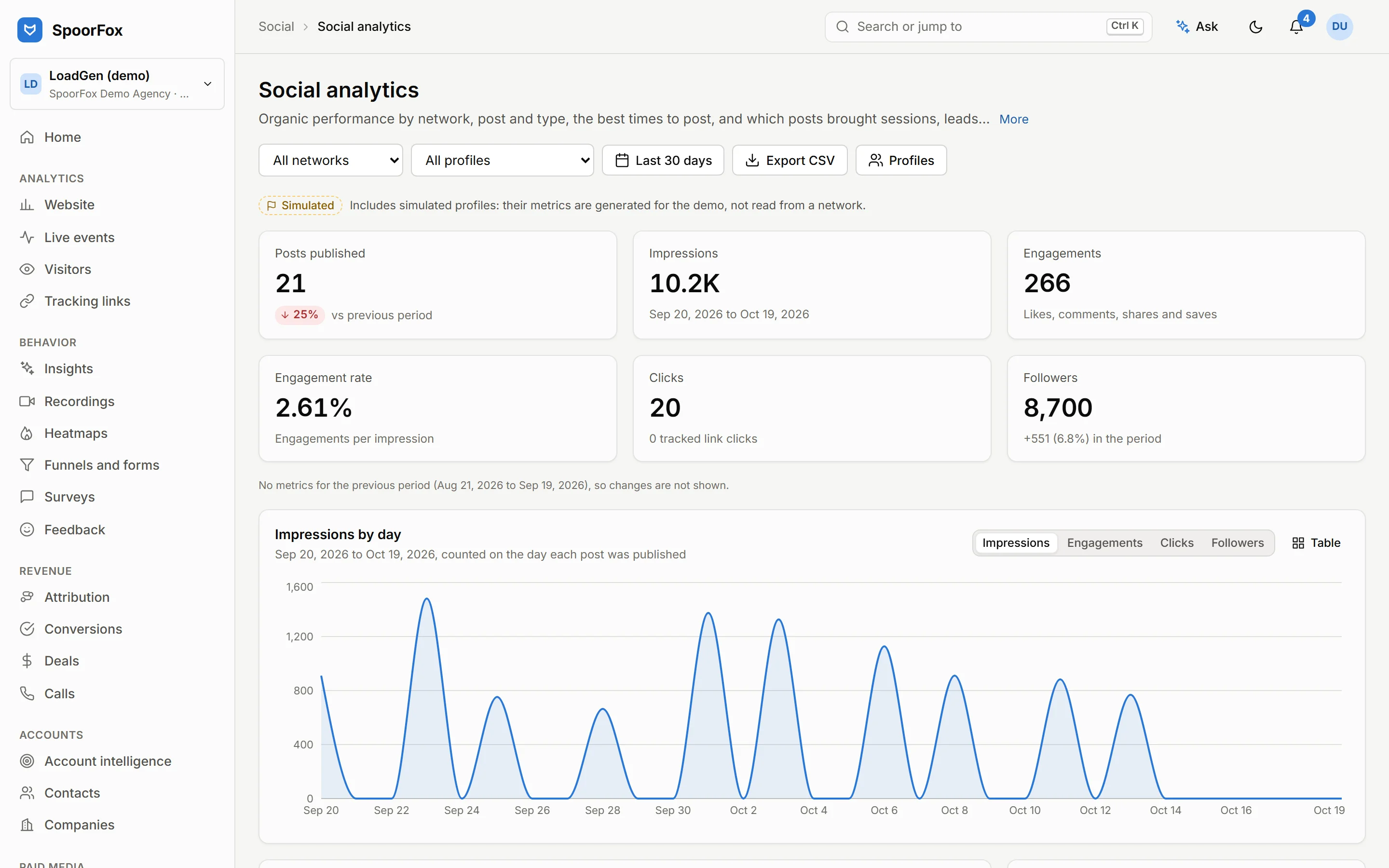The width and height of the screenshot is (1389, 868).
Task: Open Attribution icon in Revenue section
Action: (x=27, y=597)
